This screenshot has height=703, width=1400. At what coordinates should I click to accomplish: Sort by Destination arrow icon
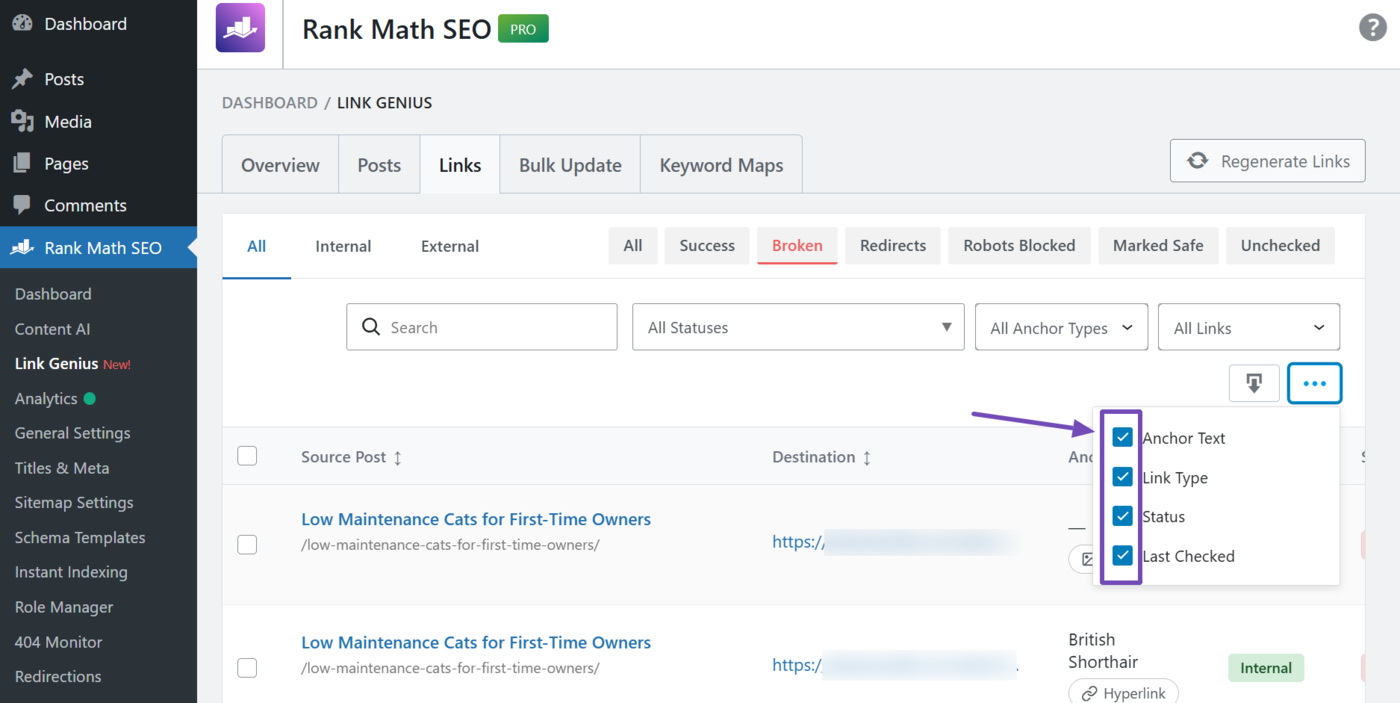[x=867, y=457]
